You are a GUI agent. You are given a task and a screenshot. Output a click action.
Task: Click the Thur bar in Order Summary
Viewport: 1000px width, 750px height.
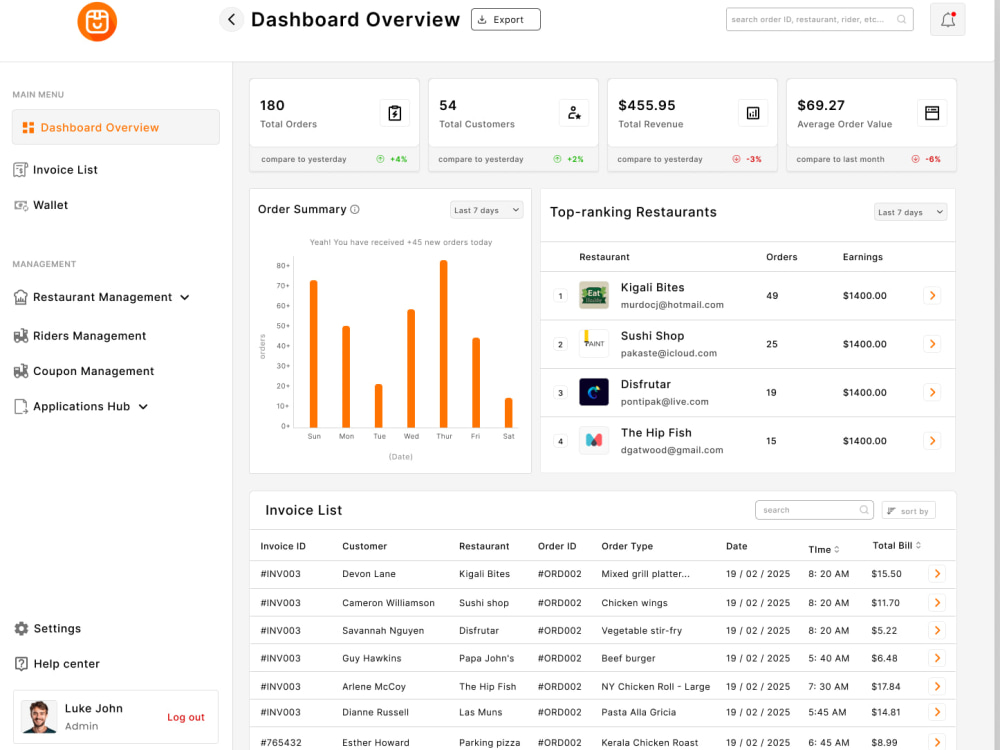click(444, 344)
